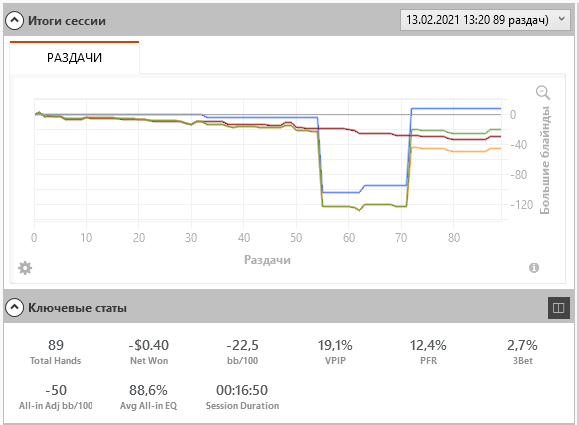This screenshot has width=579, height=425.
Task: Click the Большие блайнды axis label
Action: click(x=545, y=160)
